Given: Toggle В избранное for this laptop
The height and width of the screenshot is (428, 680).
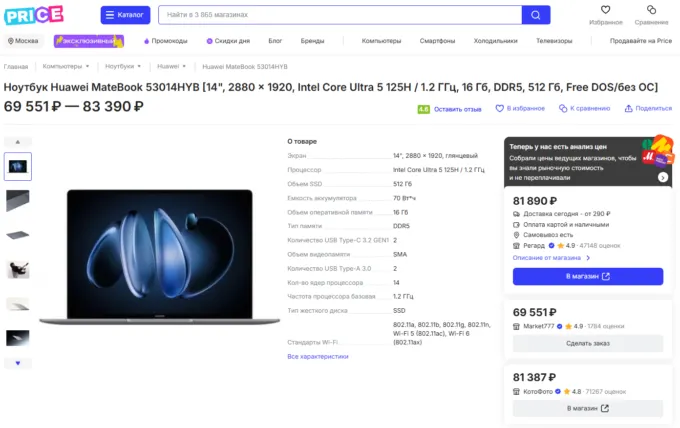Looking at the screenshot, I should (x=520, y=108).
